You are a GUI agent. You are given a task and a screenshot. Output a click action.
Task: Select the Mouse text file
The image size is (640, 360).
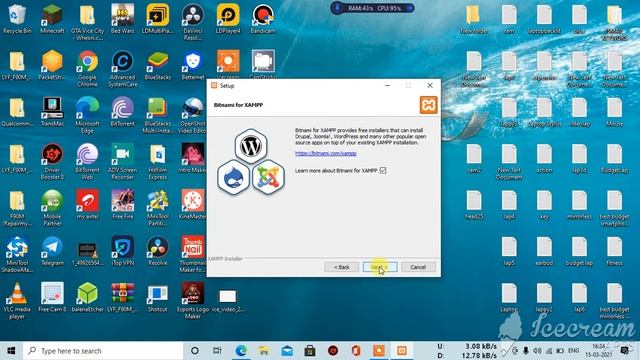(614, 112)
